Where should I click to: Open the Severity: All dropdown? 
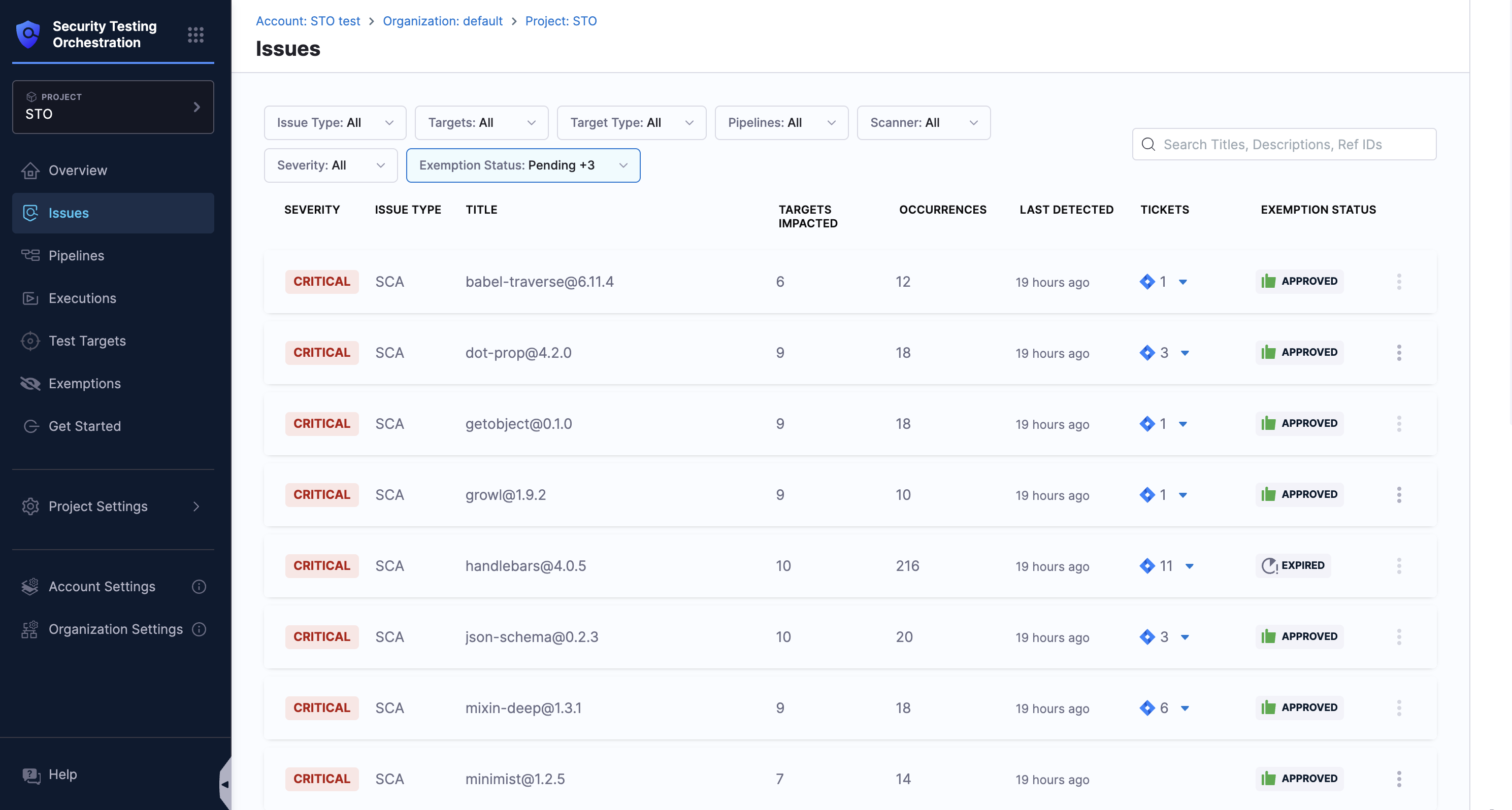[x=331, y=165]
